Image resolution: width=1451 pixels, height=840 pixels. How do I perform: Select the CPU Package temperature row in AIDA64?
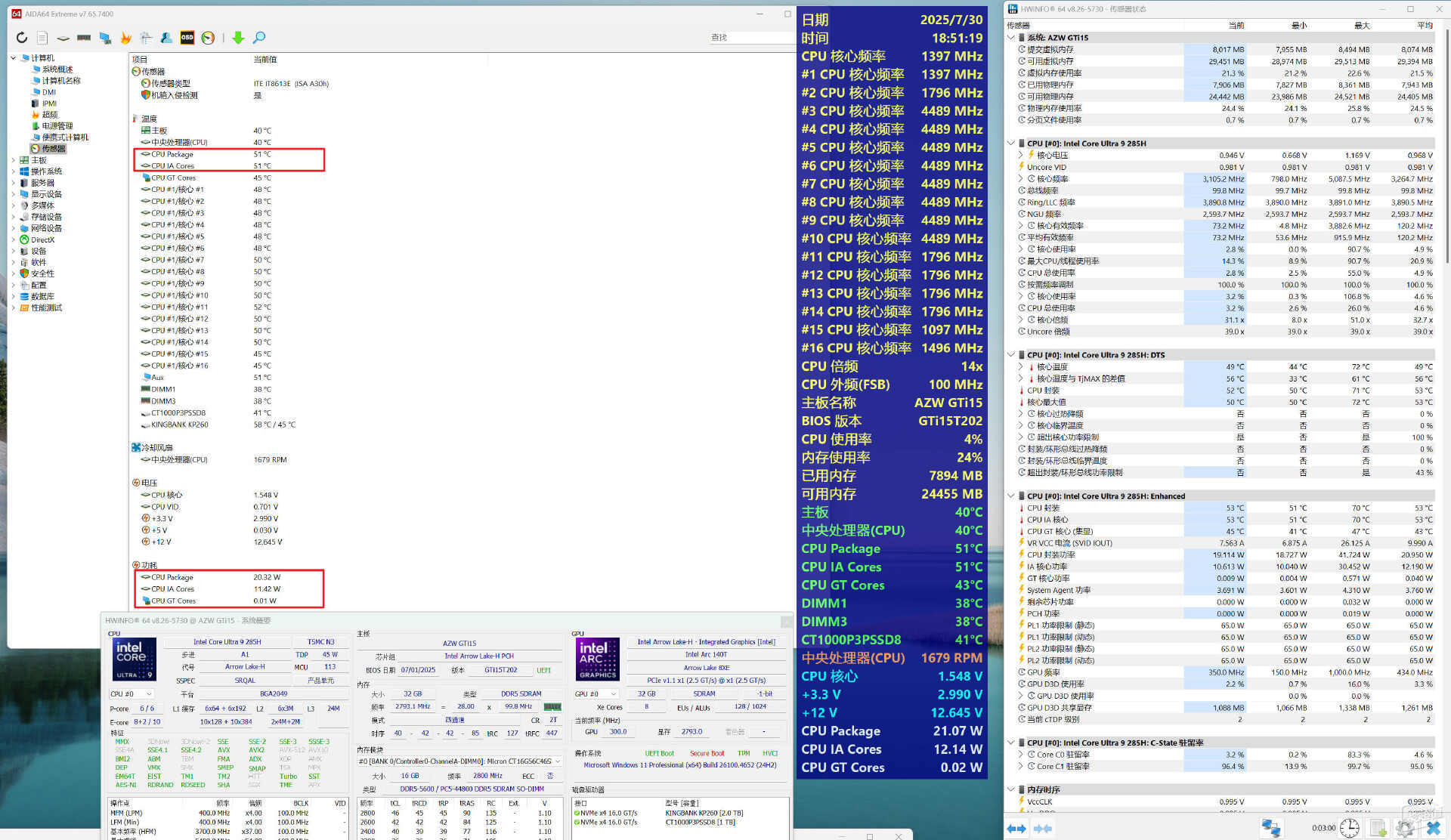point(229,154)
